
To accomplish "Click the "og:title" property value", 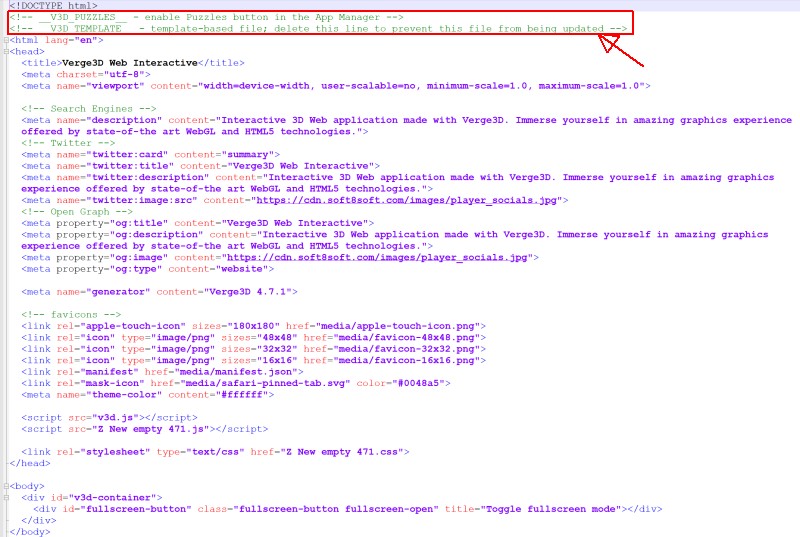I will pos(139,223).
